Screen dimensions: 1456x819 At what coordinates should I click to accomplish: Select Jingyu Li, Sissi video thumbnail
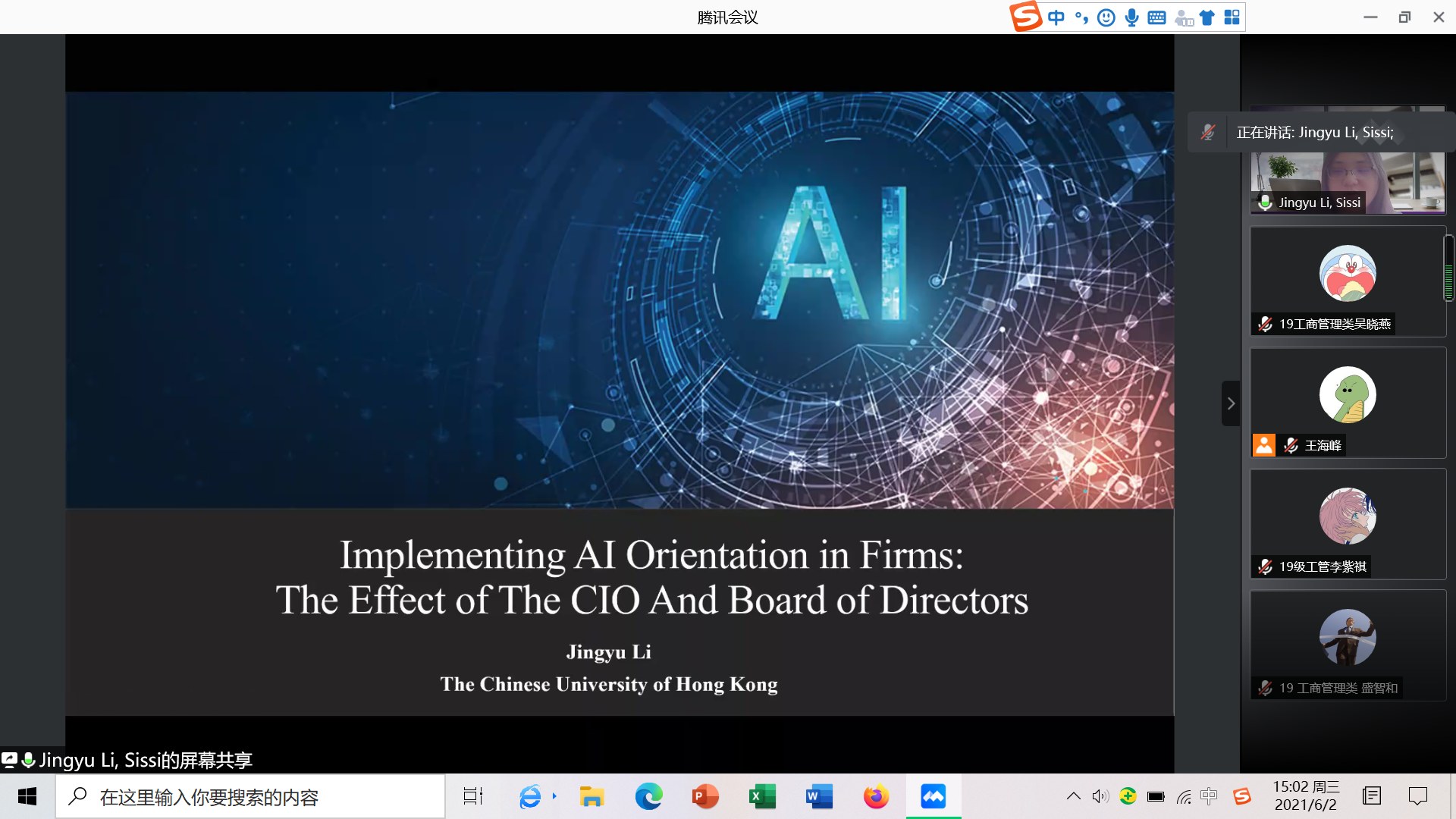pos(1347,182)
